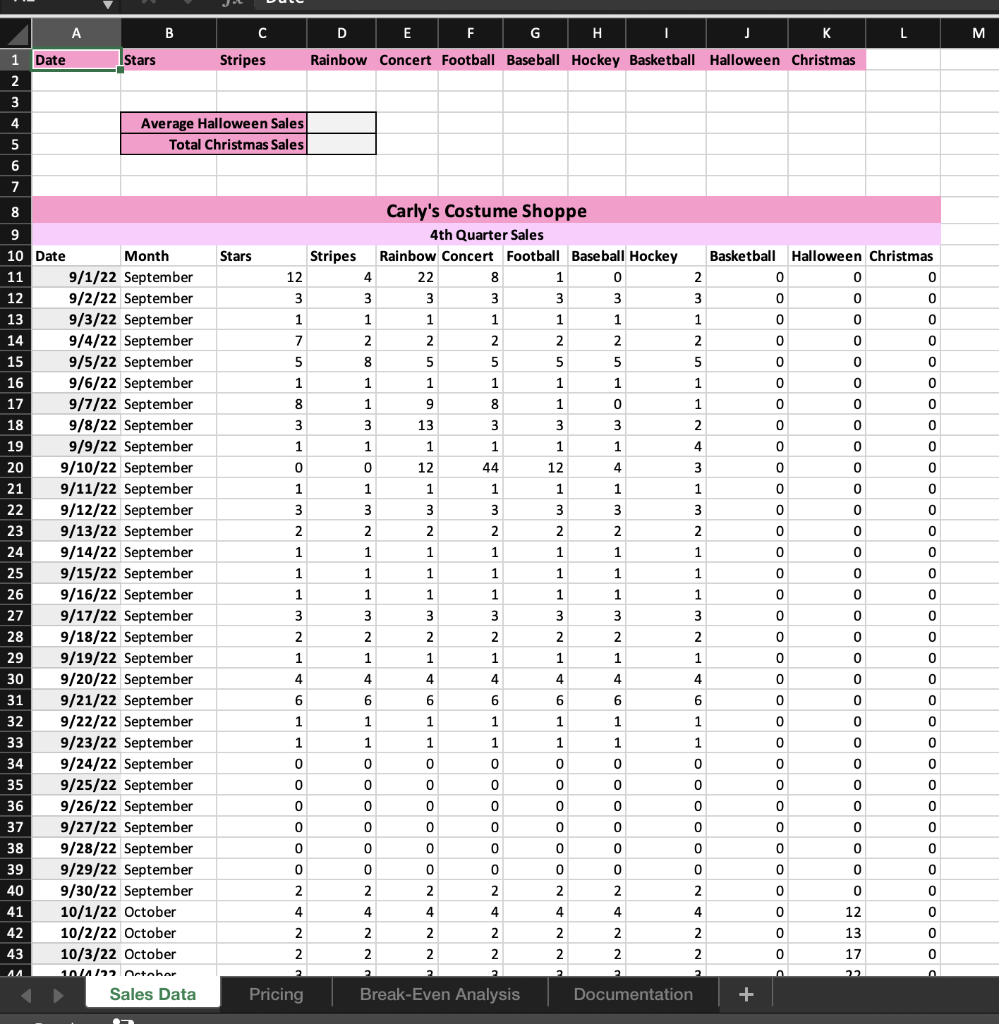Select row 4 header
This screenshot has height=1024, width=999.
click(x=15, y=123)
